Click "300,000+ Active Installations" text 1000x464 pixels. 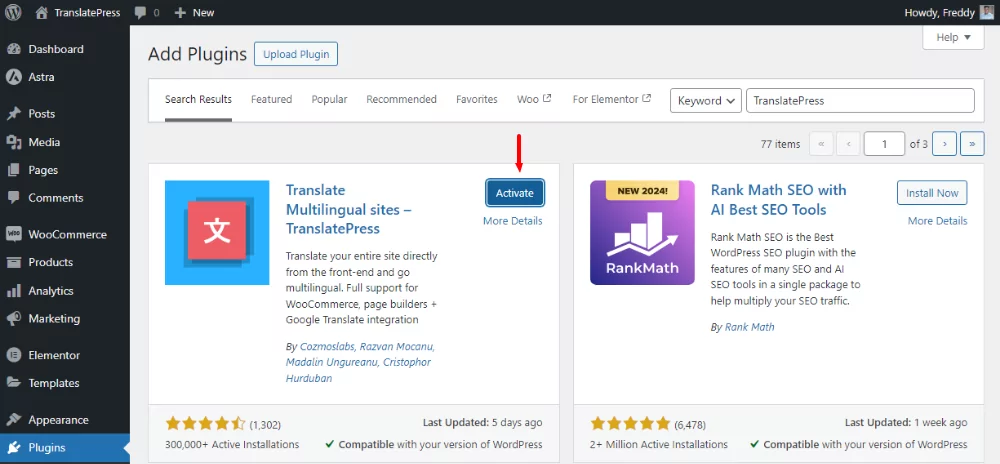pyautogui.click(x=232, y=444)
